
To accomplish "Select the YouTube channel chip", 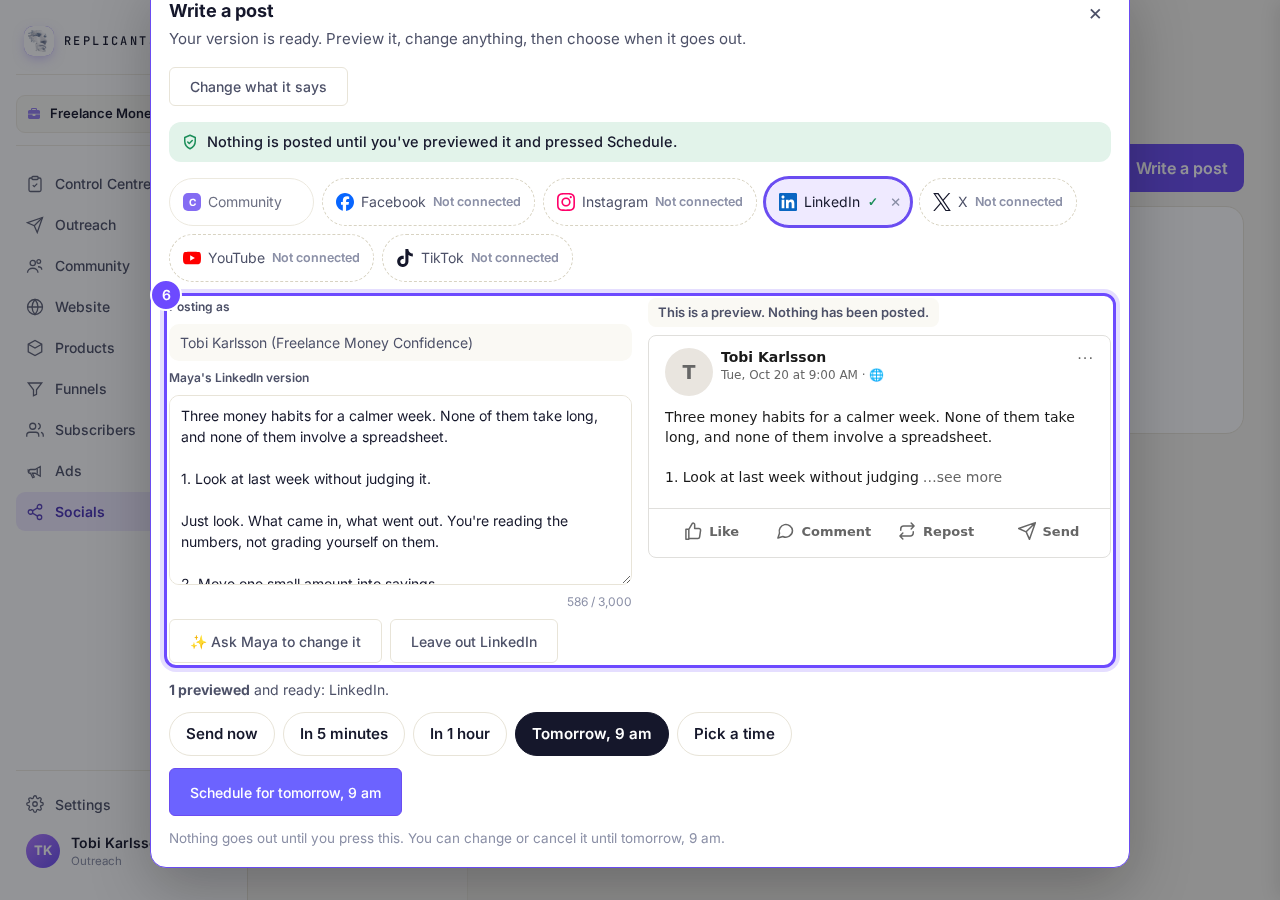I will pyautogui.click(x=271, y=258).
